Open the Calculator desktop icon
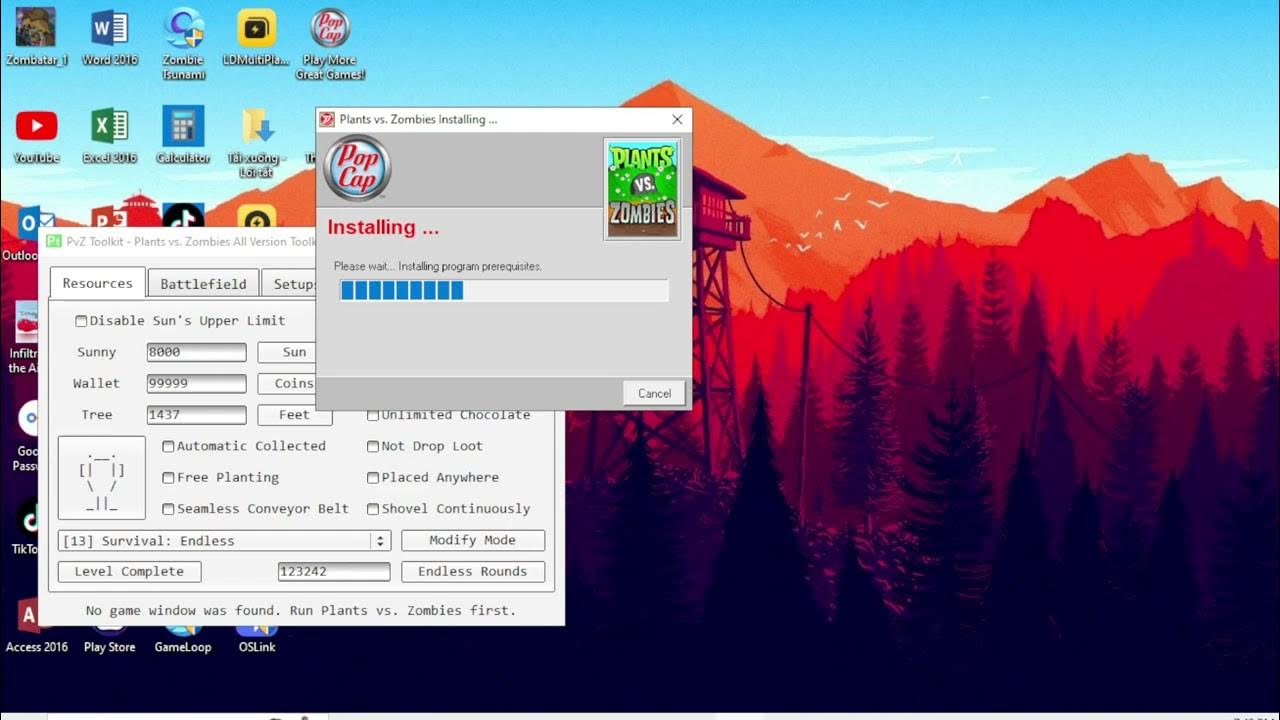The height and width of the screenshot is (720, 1280). click(x=183, y=135)
